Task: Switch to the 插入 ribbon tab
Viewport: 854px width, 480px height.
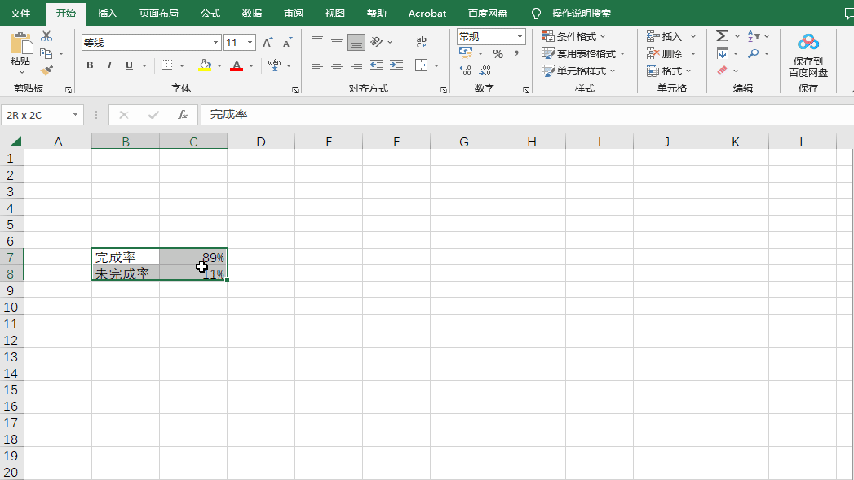Action: tap(108, 14)
